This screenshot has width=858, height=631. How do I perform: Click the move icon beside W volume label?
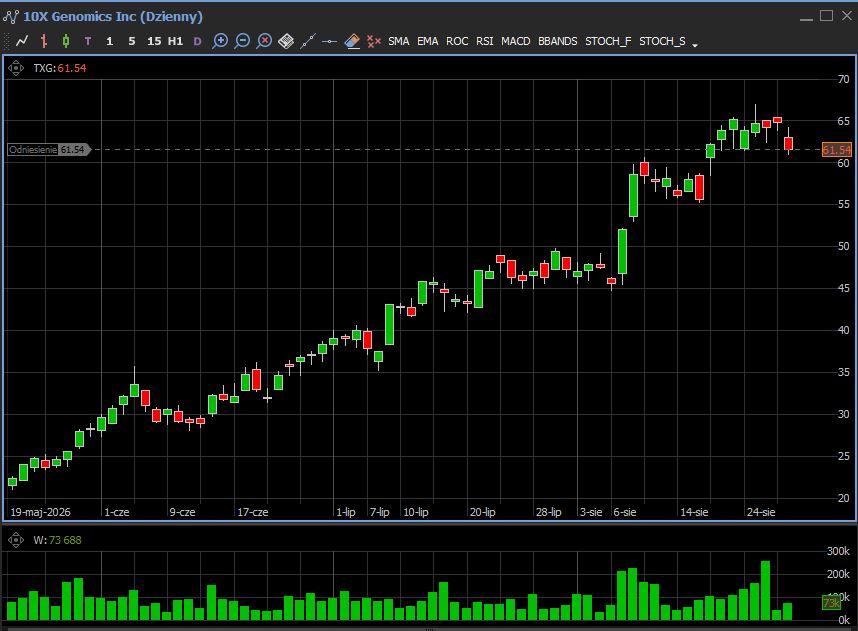16,540
